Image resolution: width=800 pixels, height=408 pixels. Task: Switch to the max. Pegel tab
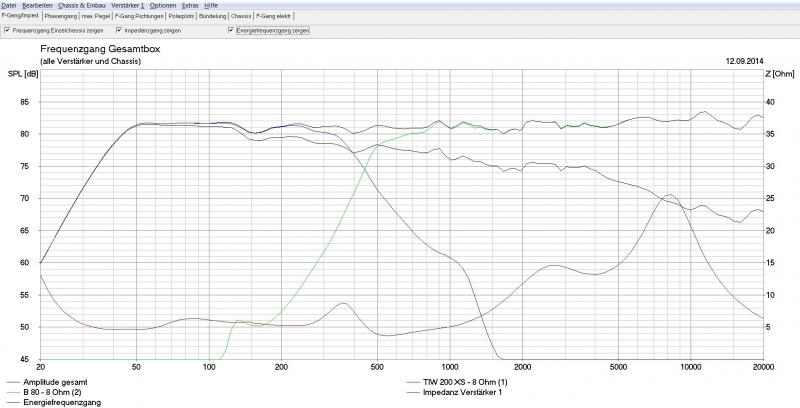pyautogui.click(x=97, y=17)
